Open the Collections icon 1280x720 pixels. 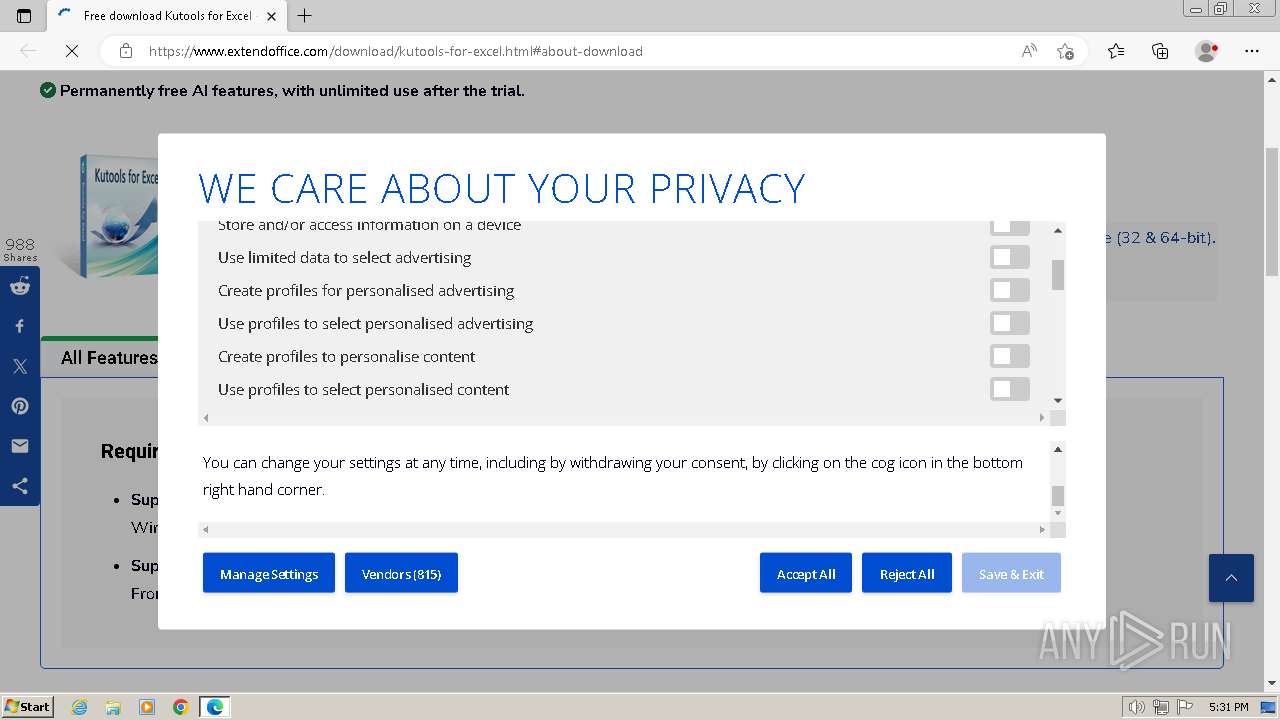[1160, 51]
